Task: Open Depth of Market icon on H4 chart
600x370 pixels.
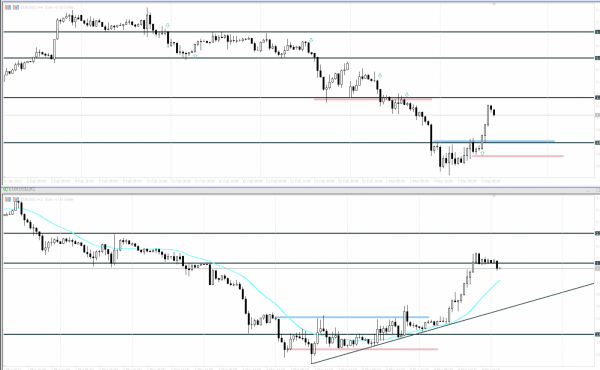Action: click(x=16, y=7)
